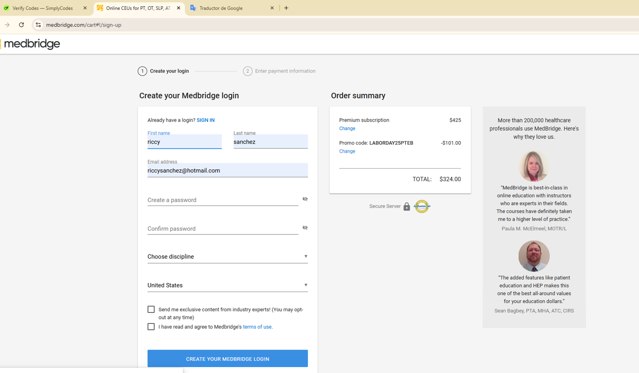Close the Traductor de Google tab
This screenshot has height=373, width=639.
pos(272,8)
